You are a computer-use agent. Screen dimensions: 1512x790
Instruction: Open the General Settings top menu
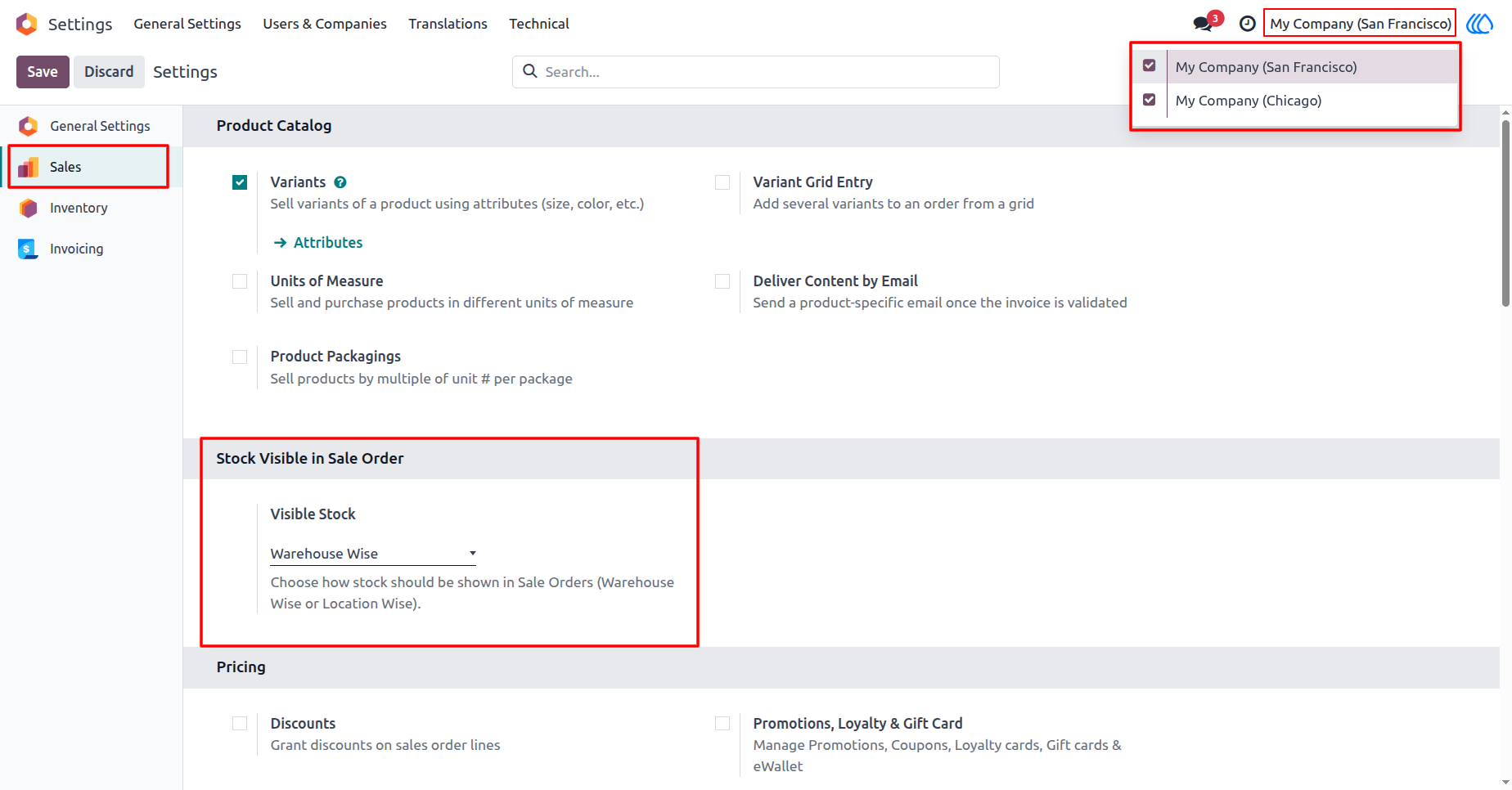[187, 24]
